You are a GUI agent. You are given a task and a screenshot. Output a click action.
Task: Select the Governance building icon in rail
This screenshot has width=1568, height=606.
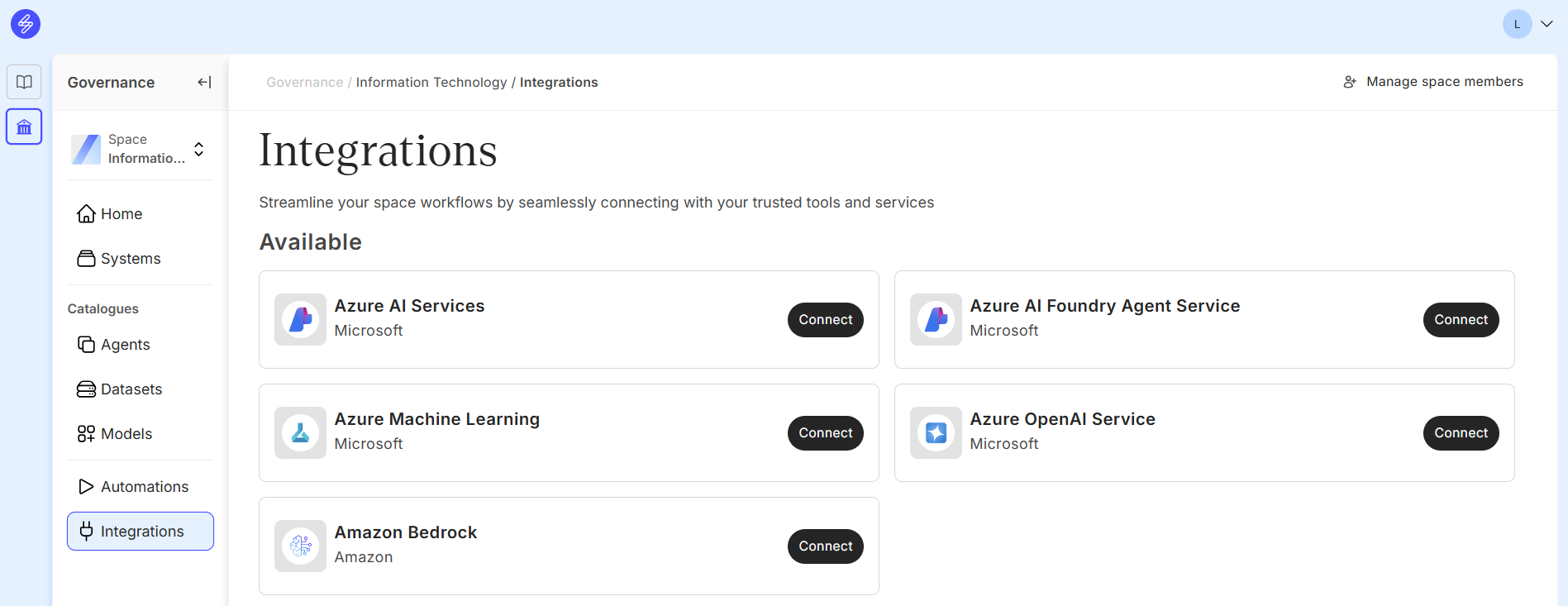[24, 127]
